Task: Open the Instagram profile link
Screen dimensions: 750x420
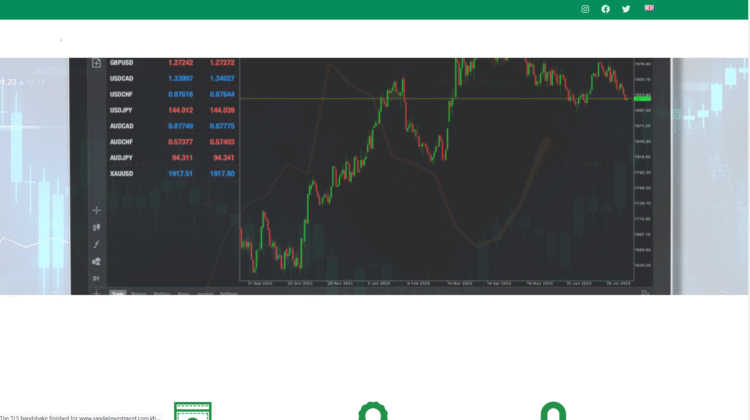Action: click(x=586, y=9)
